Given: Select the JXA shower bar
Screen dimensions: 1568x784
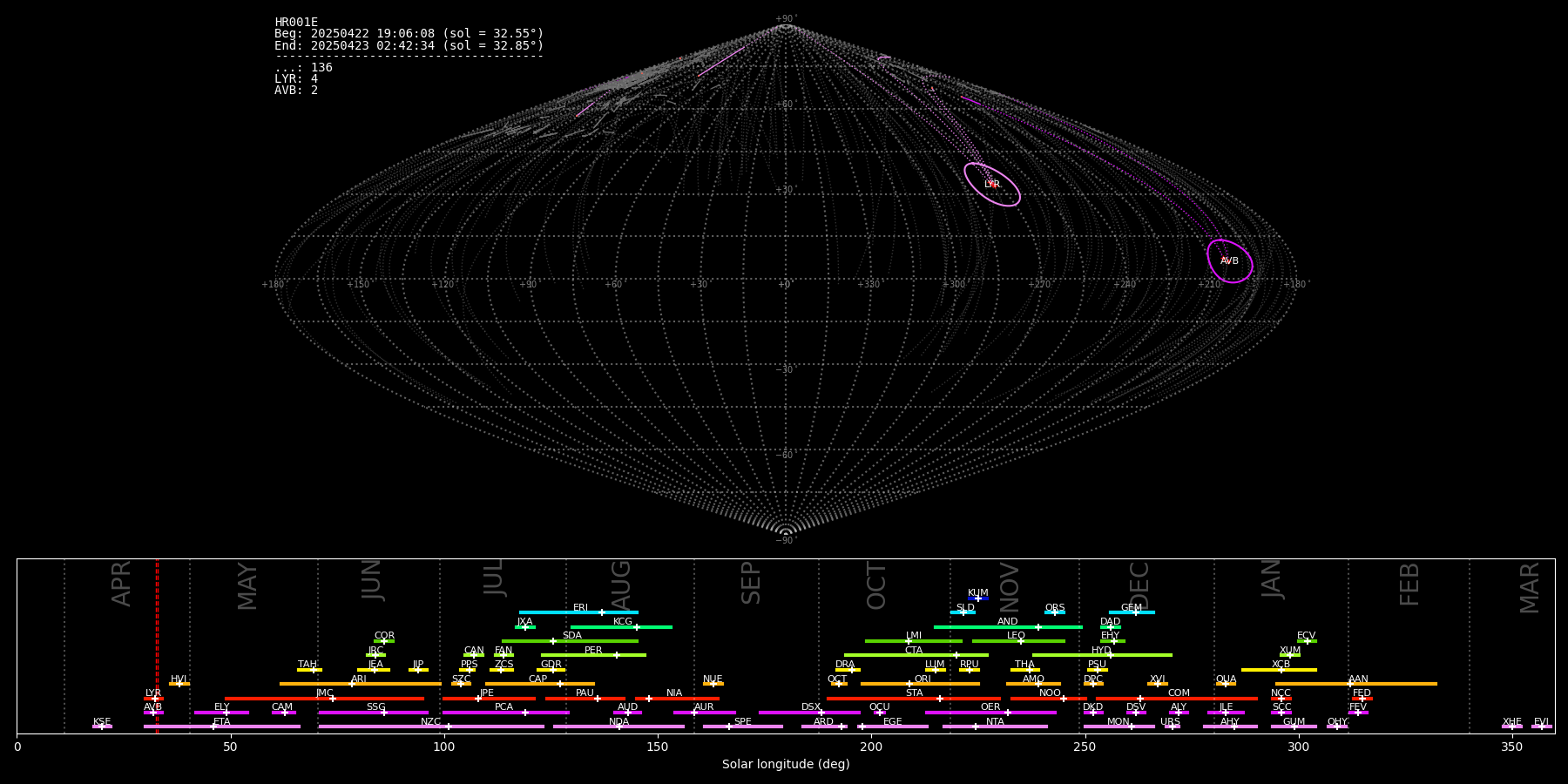Looking at the screenshot, I should pyautogui.click(x=525, y=627).
